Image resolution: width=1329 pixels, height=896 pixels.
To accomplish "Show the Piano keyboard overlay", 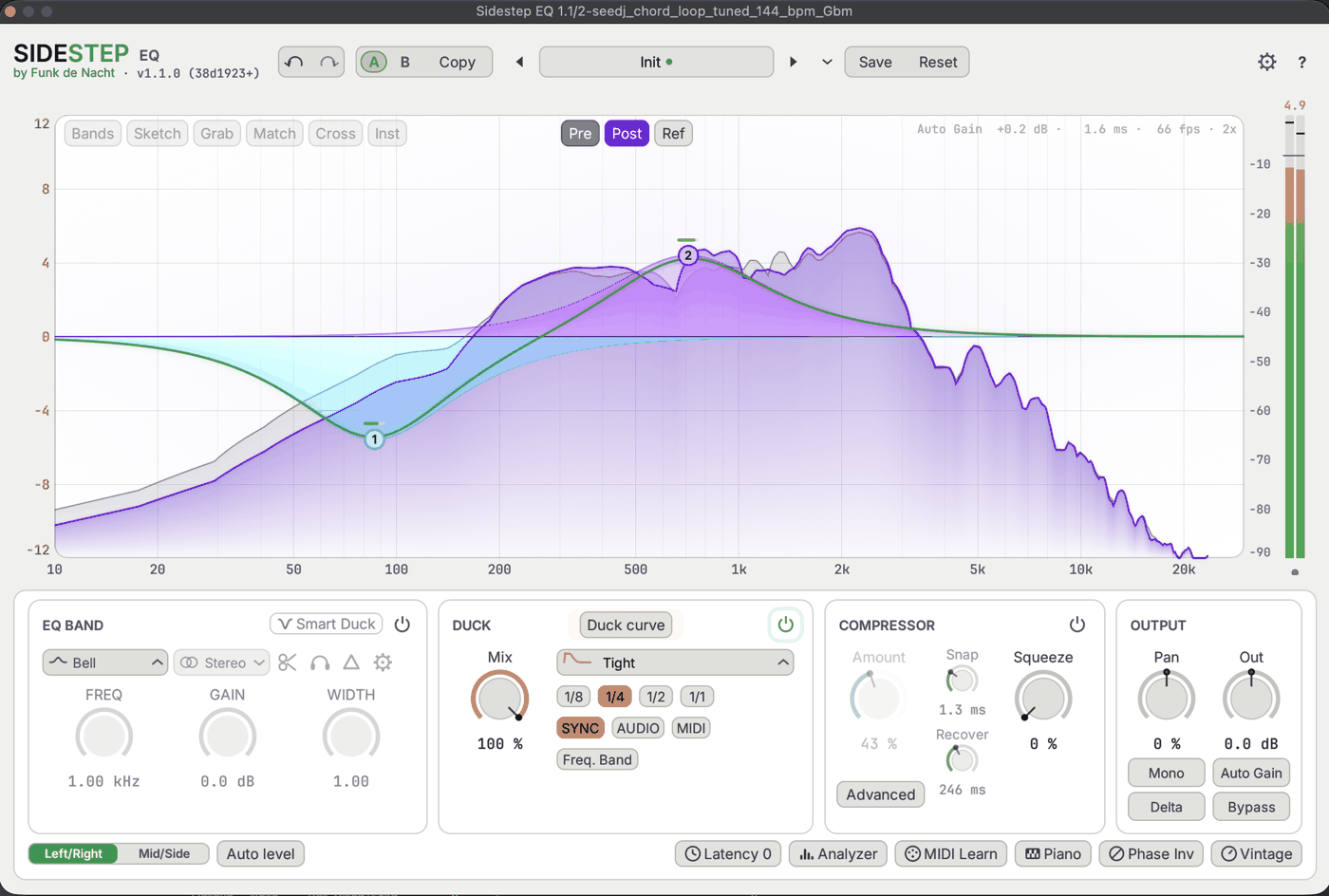I will click(x=1053, y=853).
